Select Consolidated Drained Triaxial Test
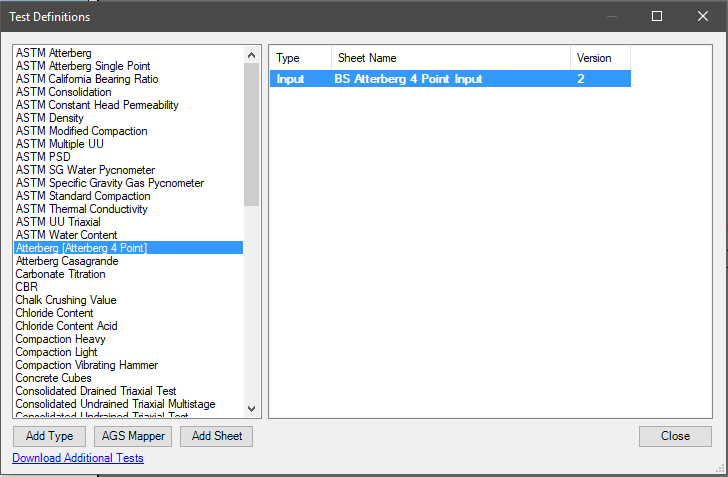 click(x=128, y=391)
